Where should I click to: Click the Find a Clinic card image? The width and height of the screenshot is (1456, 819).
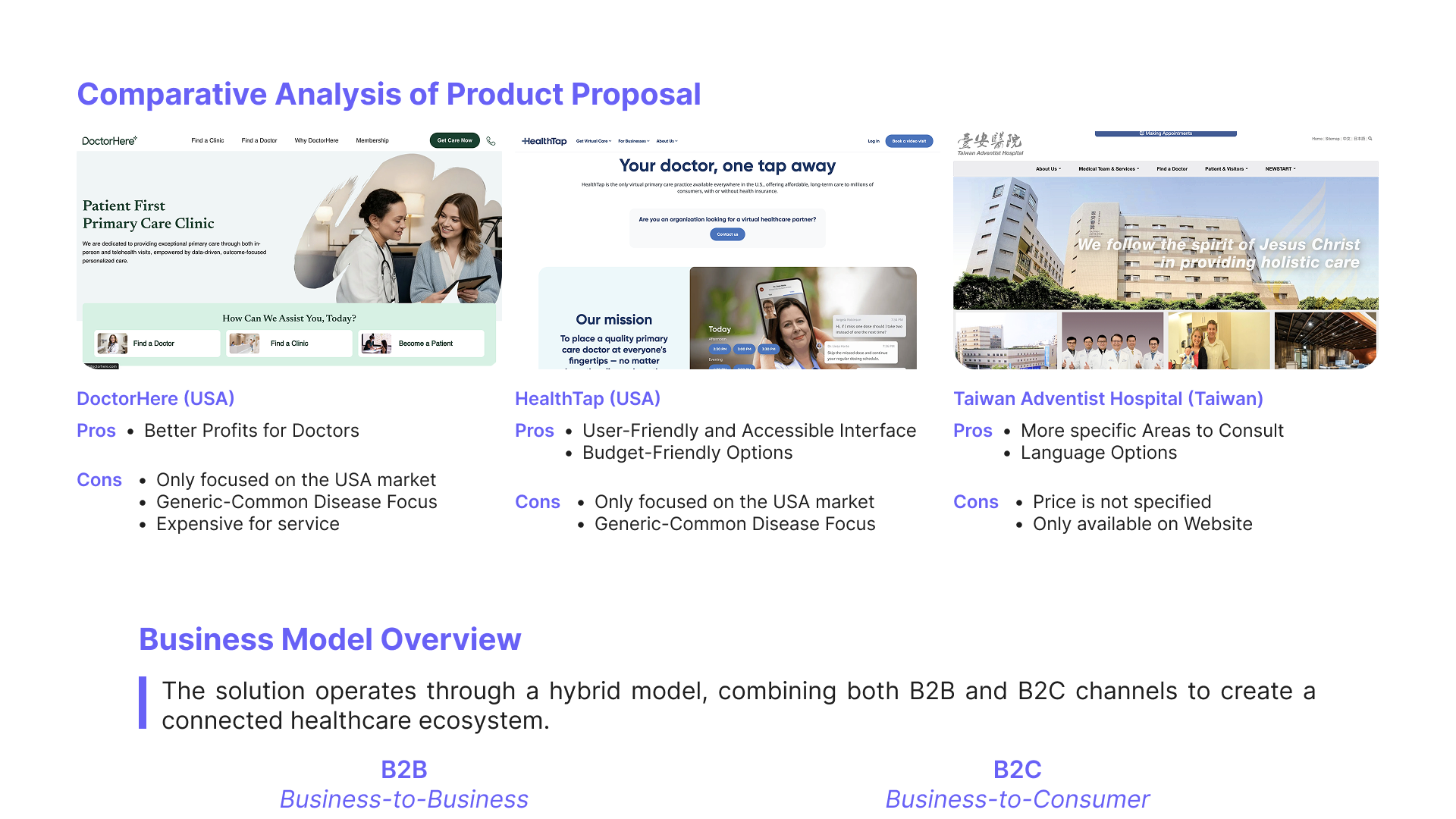(x=244, y=344)
